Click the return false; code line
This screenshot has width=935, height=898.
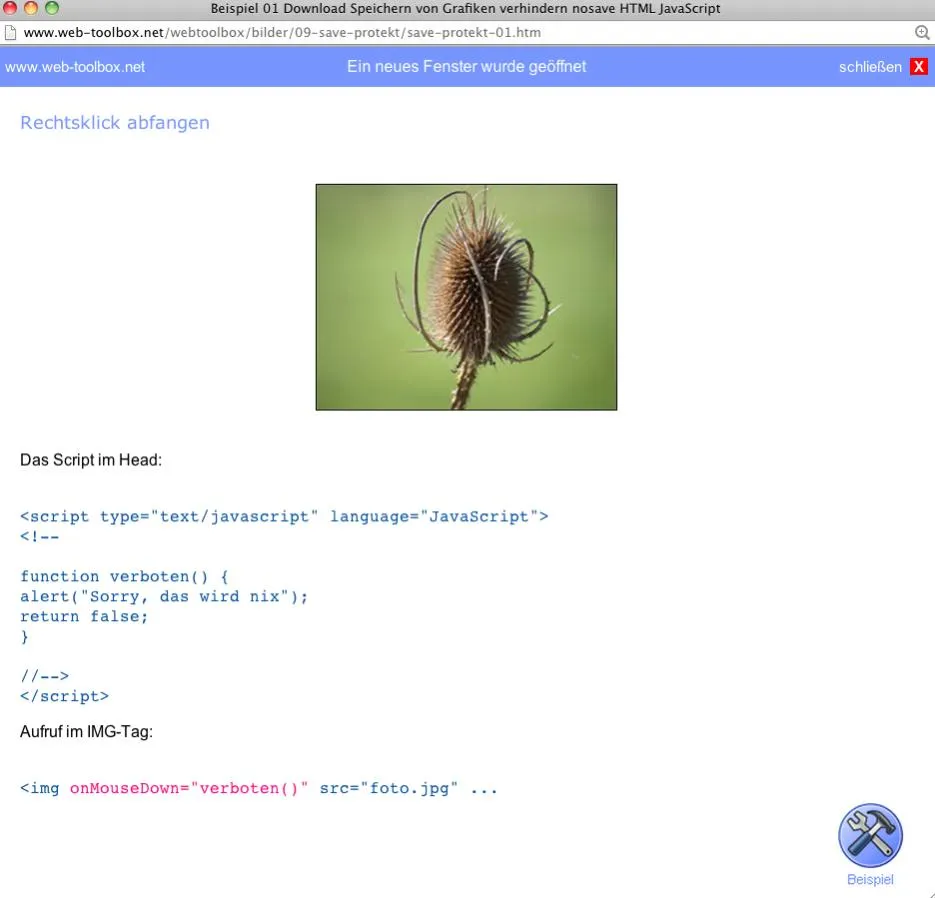point(84,616)
